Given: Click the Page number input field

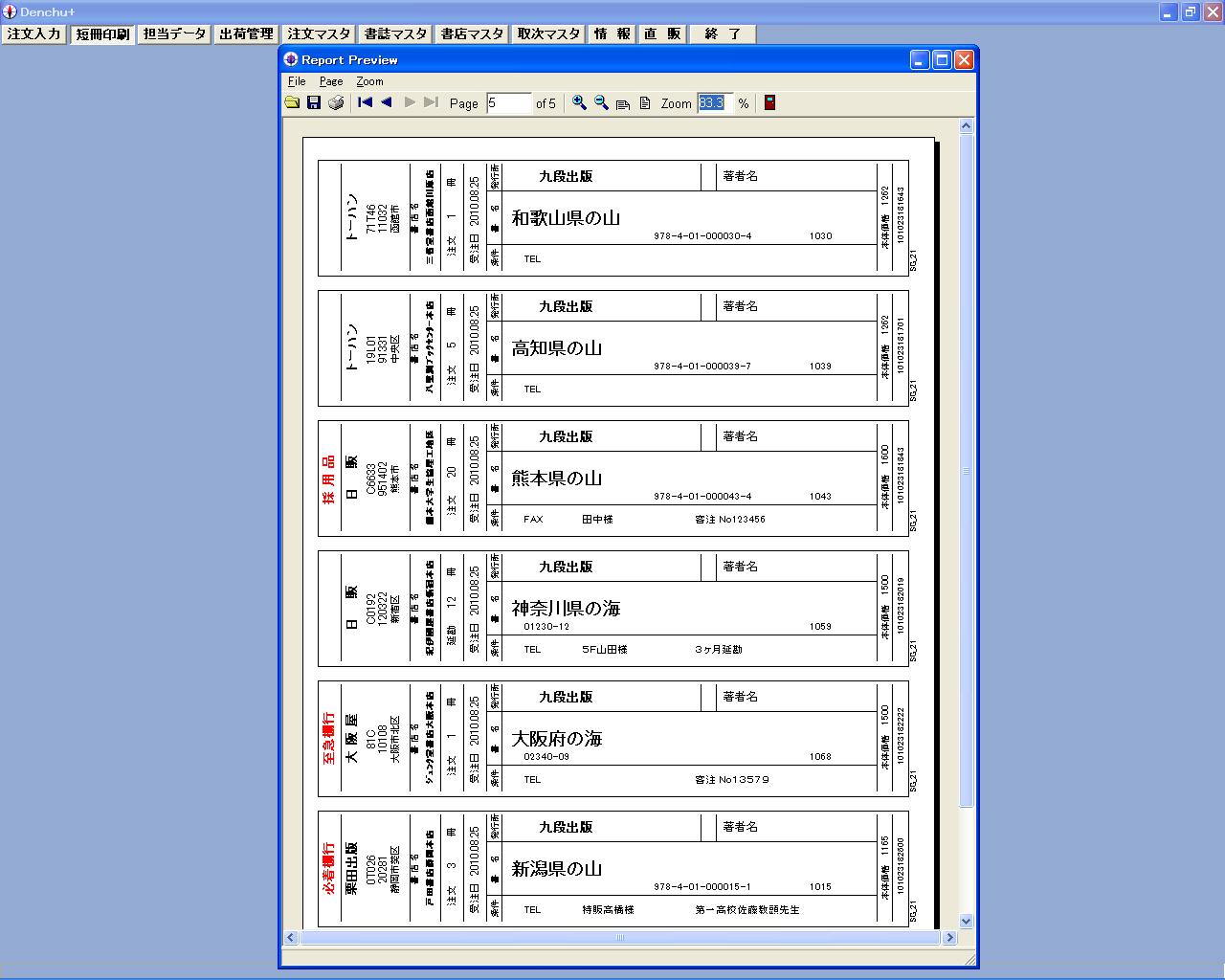Looking at the screenshot, I should [x=508, y=103].
